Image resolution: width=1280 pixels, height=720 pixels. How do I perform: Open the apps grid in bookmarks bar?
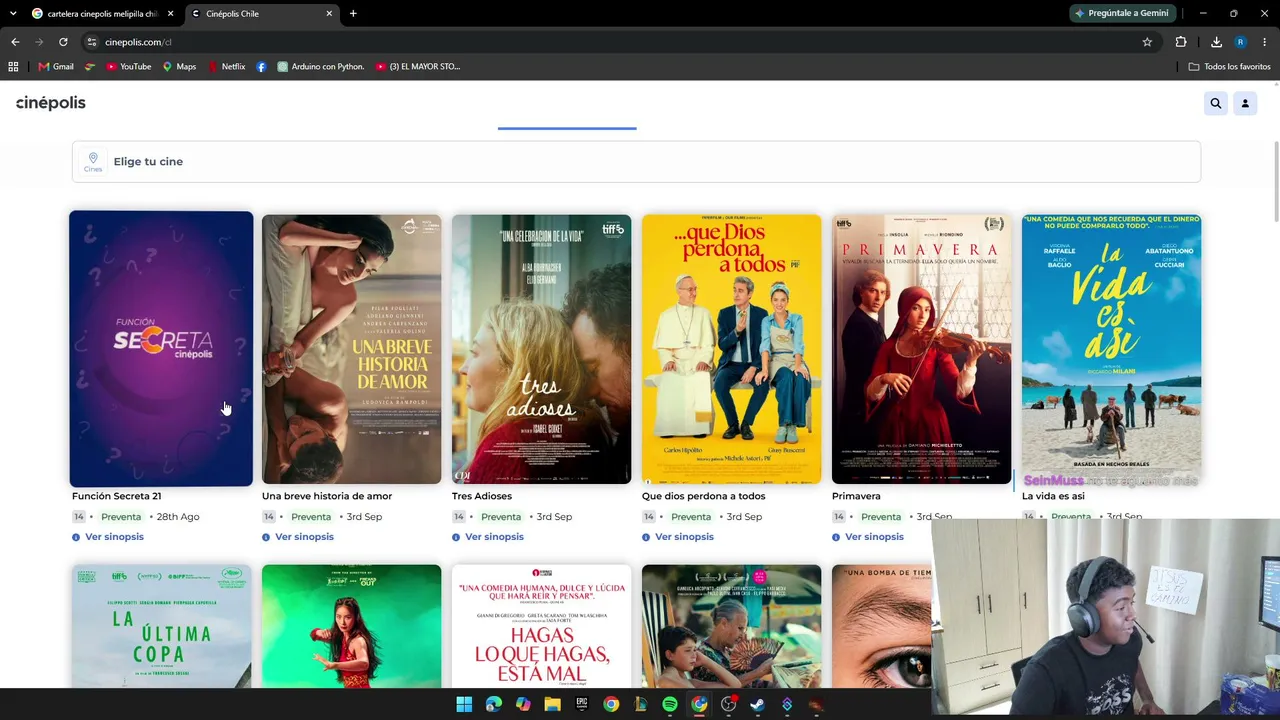[13, 67]
